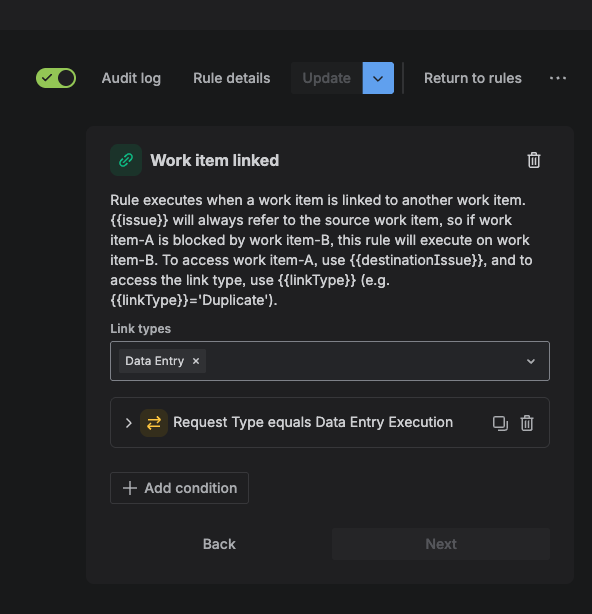Disable the rule with the green toggle
This screenshot has width=592, height=614.
(56, 78)
